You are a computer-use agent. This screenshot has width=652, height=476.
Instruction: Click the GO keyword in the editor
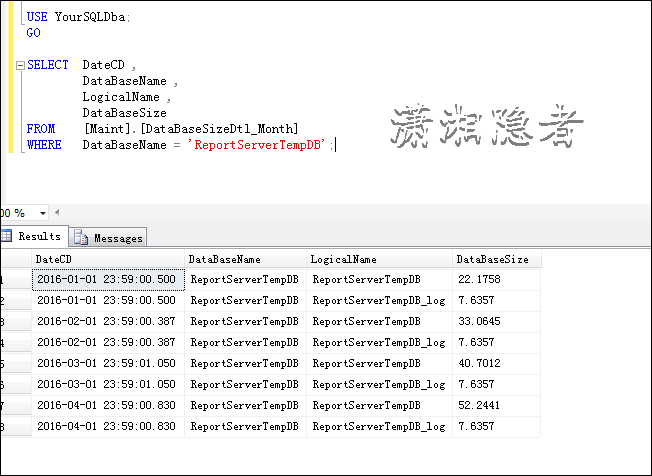tap(33, 33)
